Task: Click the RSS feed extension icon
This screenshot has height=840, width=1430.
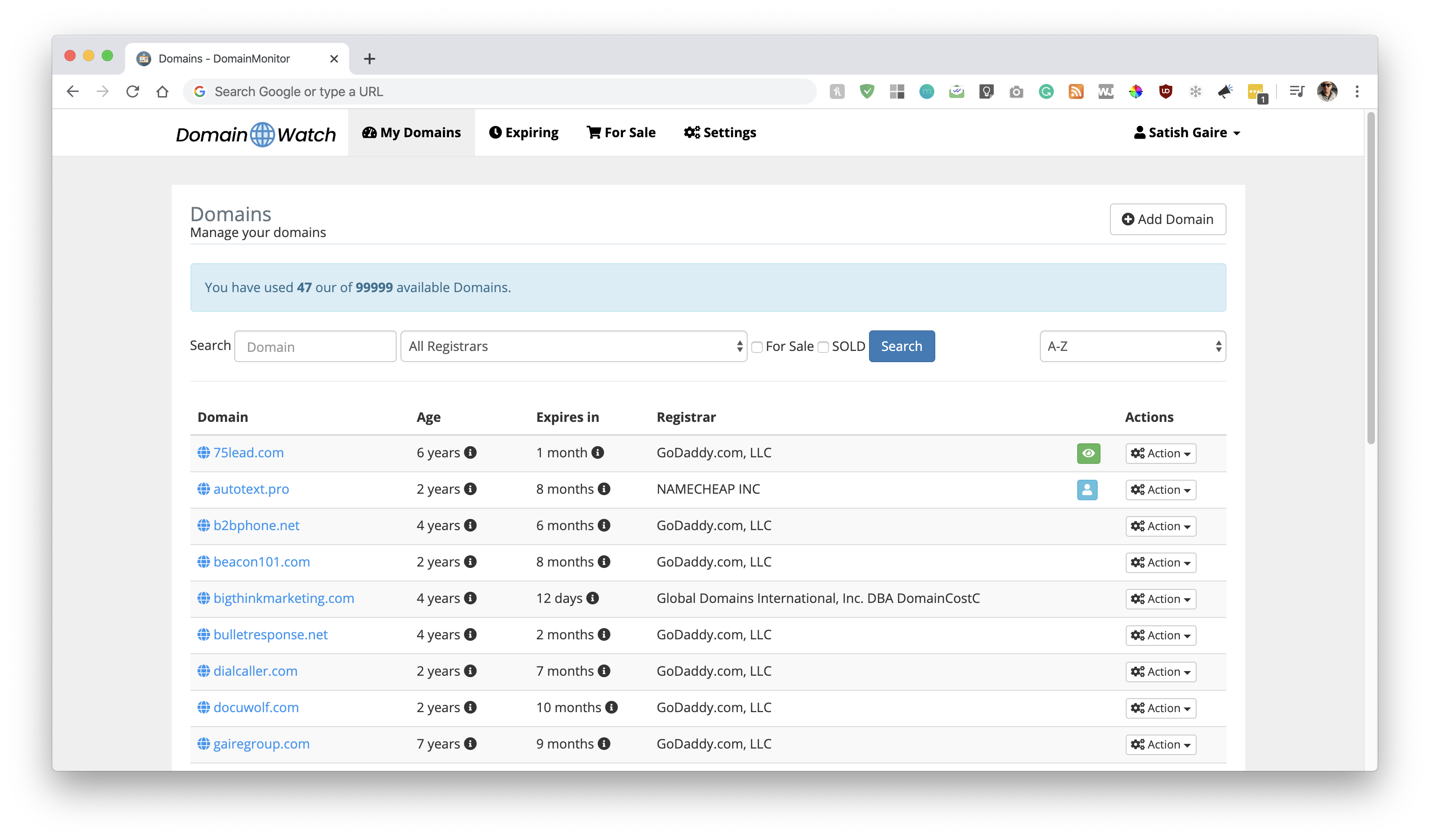Action: coord(1076,91)
